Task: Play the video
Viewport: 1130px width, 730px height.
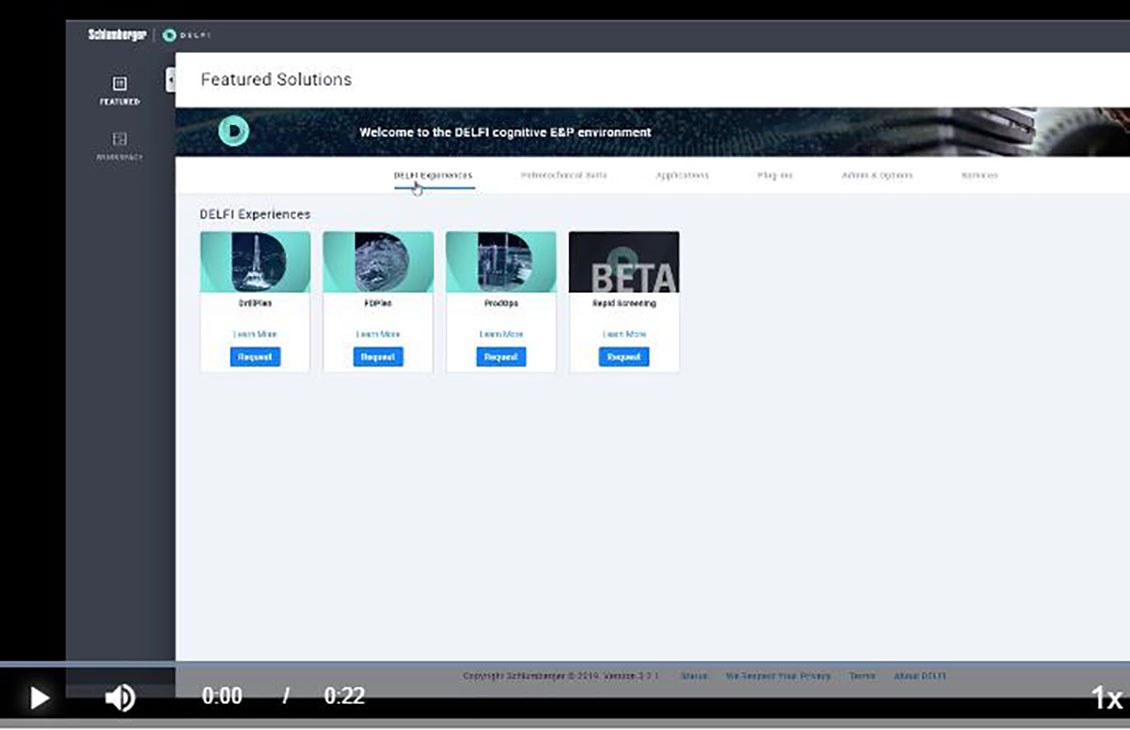Action: 39,698
